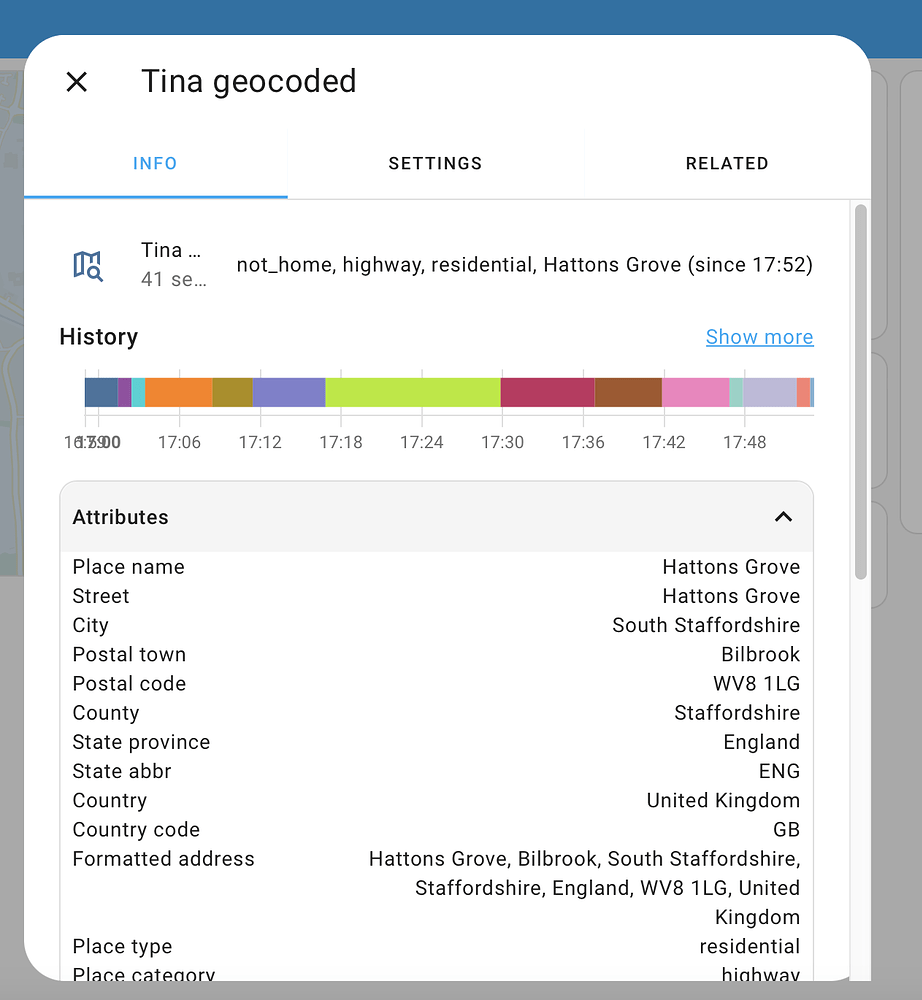922x1000 pixels.
Task: Select the Info tab
Action: click(155, 163)
